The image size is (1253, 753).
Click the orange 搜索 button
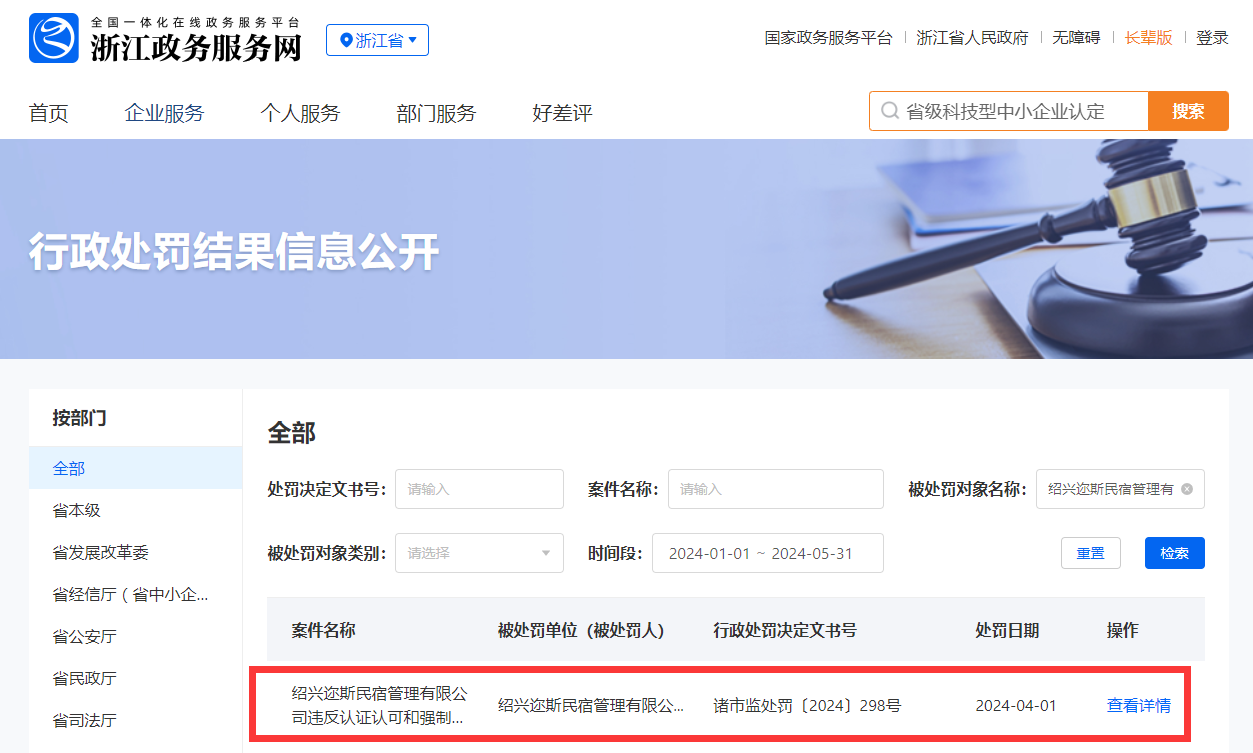tap(1188, 111)
